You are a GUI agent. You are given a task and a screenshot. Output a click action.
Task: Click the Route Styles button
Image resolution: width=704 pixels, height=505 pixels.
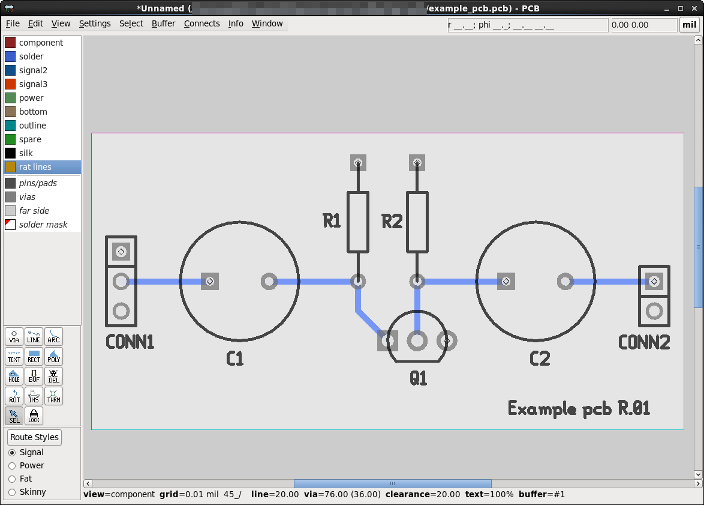pyautogui.click(x=34, y=437)
